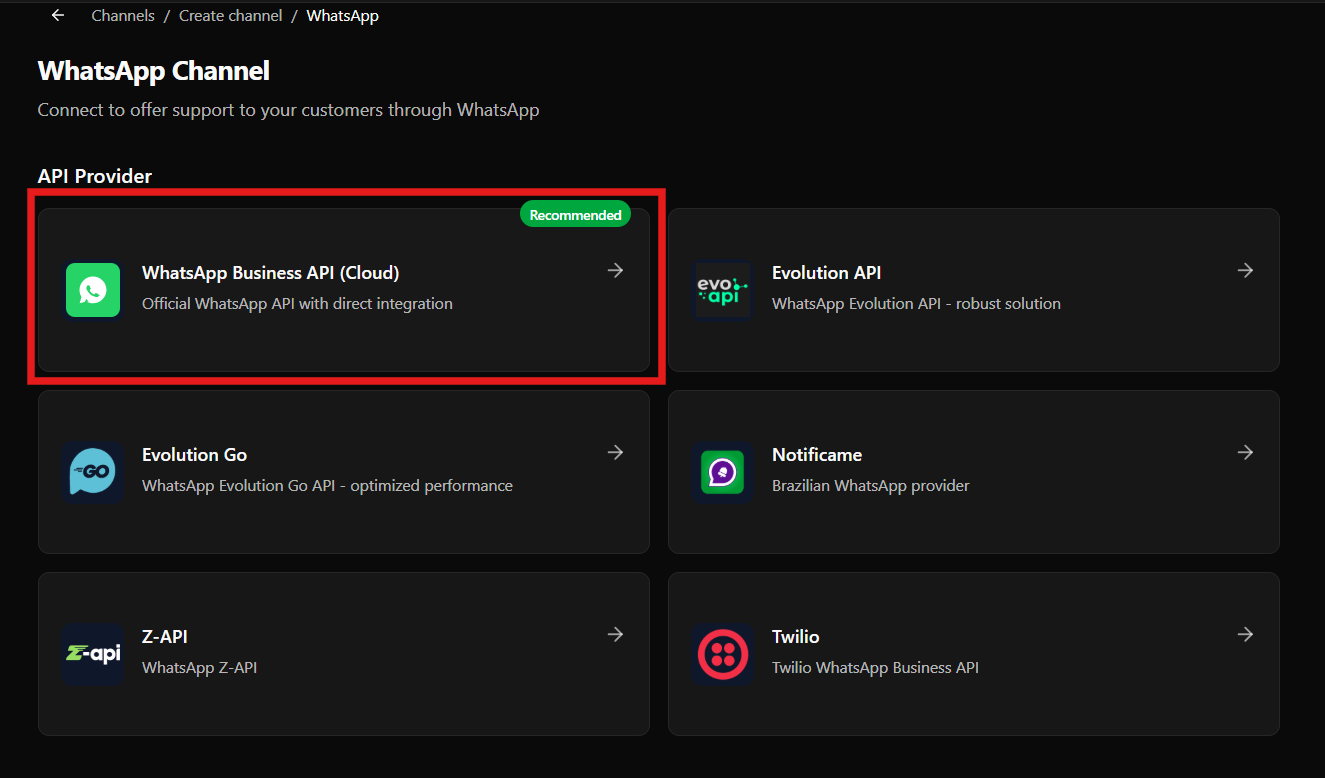Click 'Twilio WhatsApp Business API' description
The width and height of the screenshot is (1325, 778).
pyautogui.click(x=875, y=667)
